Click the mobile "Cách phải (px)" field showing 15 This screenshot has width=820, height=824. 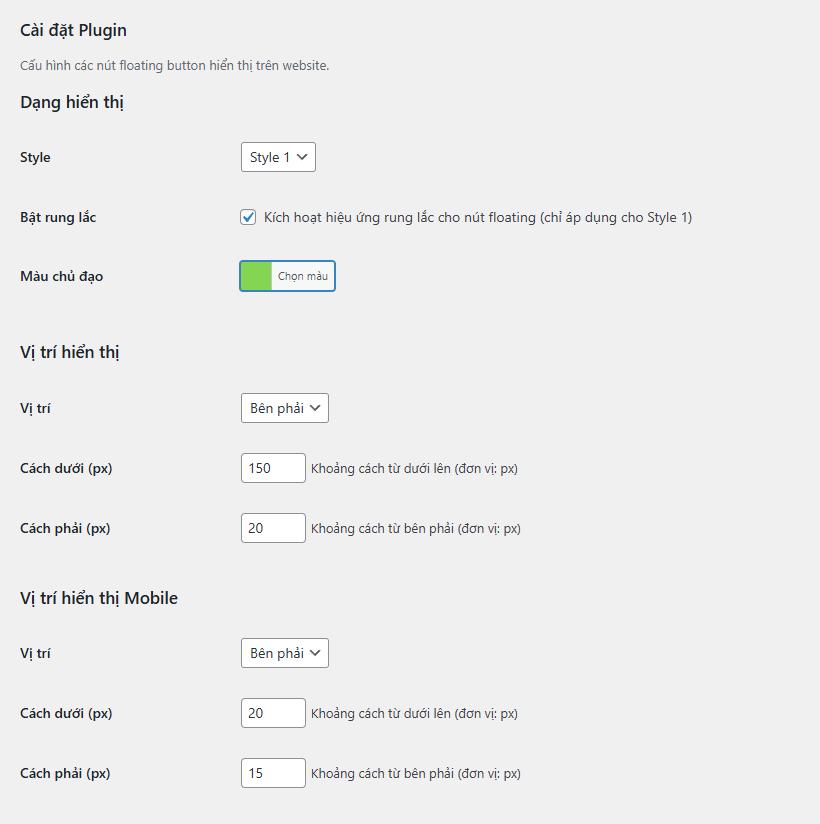pos(272,772)
